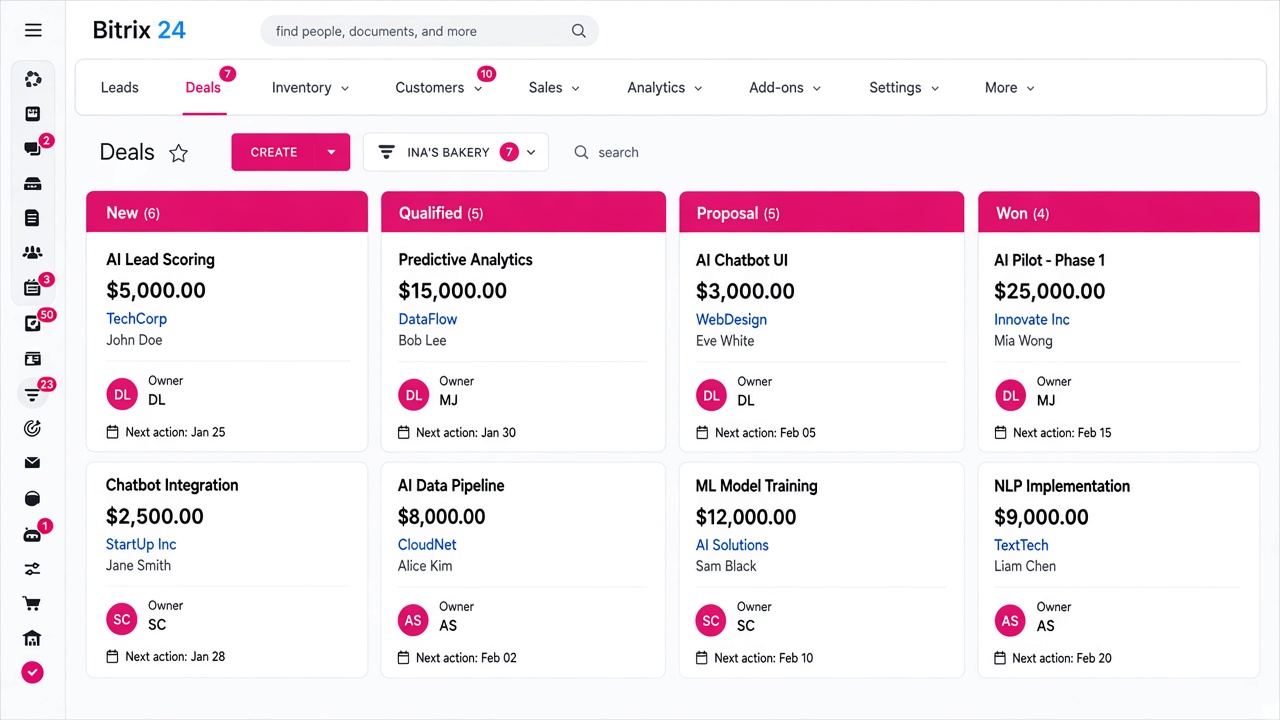Expand the Analytics menu
Screen dimensions: 1280x720
tap(665, 88)
